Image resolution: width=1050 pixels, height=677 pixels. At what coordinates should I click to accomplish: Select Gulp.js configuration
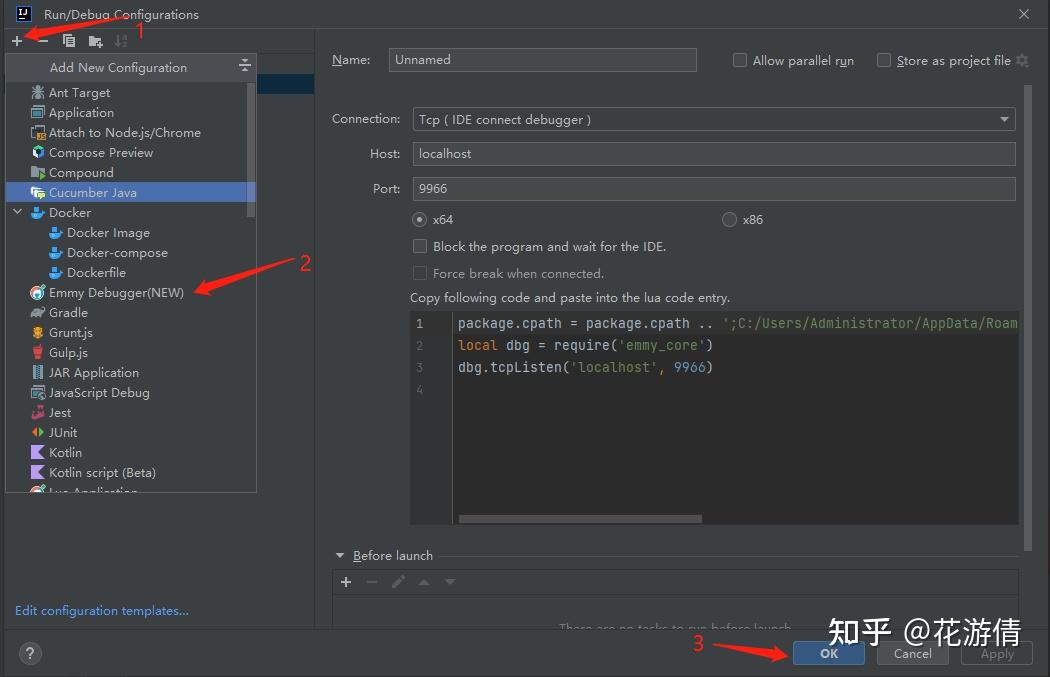tap(131, 353)
